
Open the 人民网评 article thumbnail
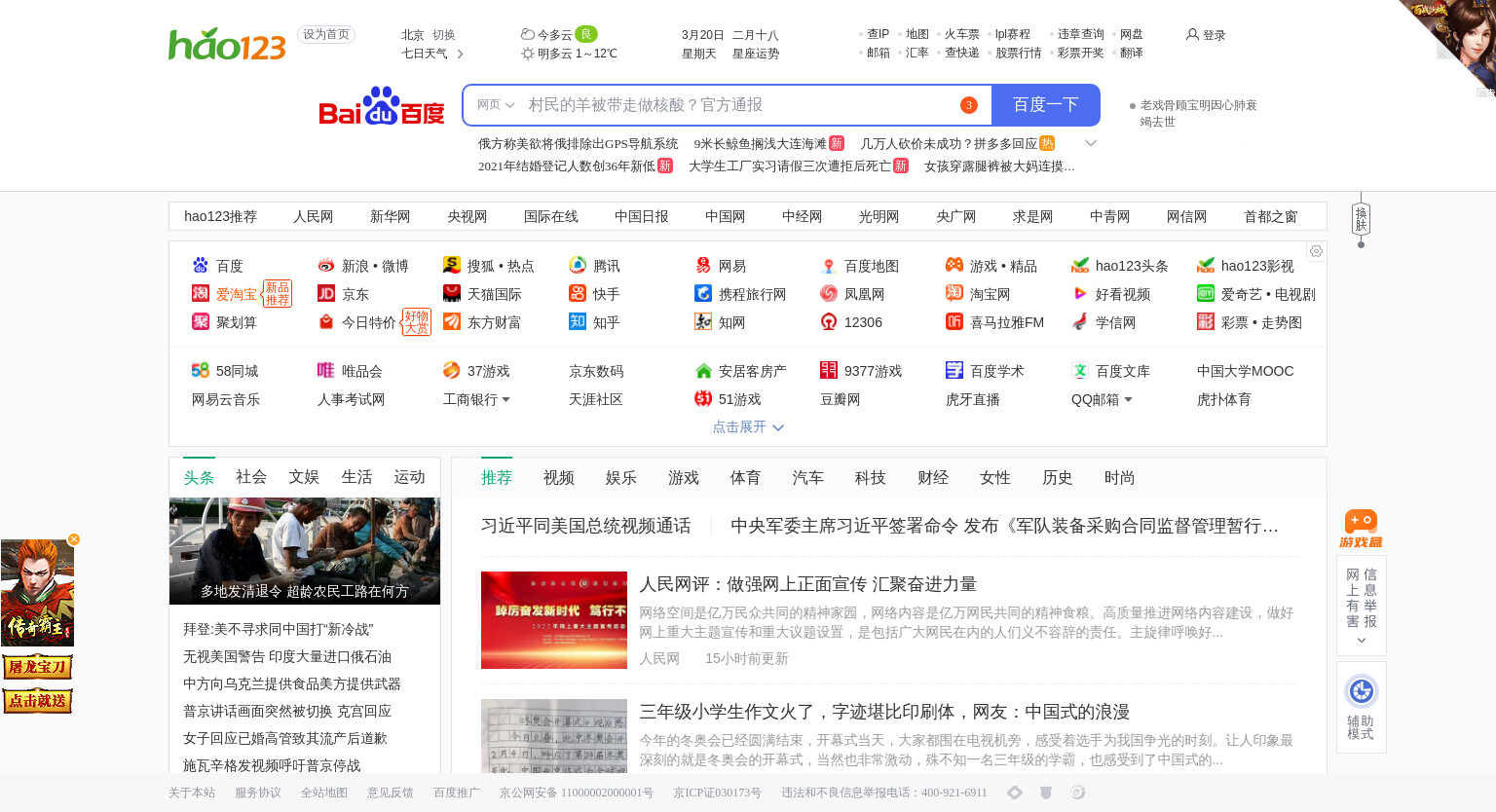554,620
